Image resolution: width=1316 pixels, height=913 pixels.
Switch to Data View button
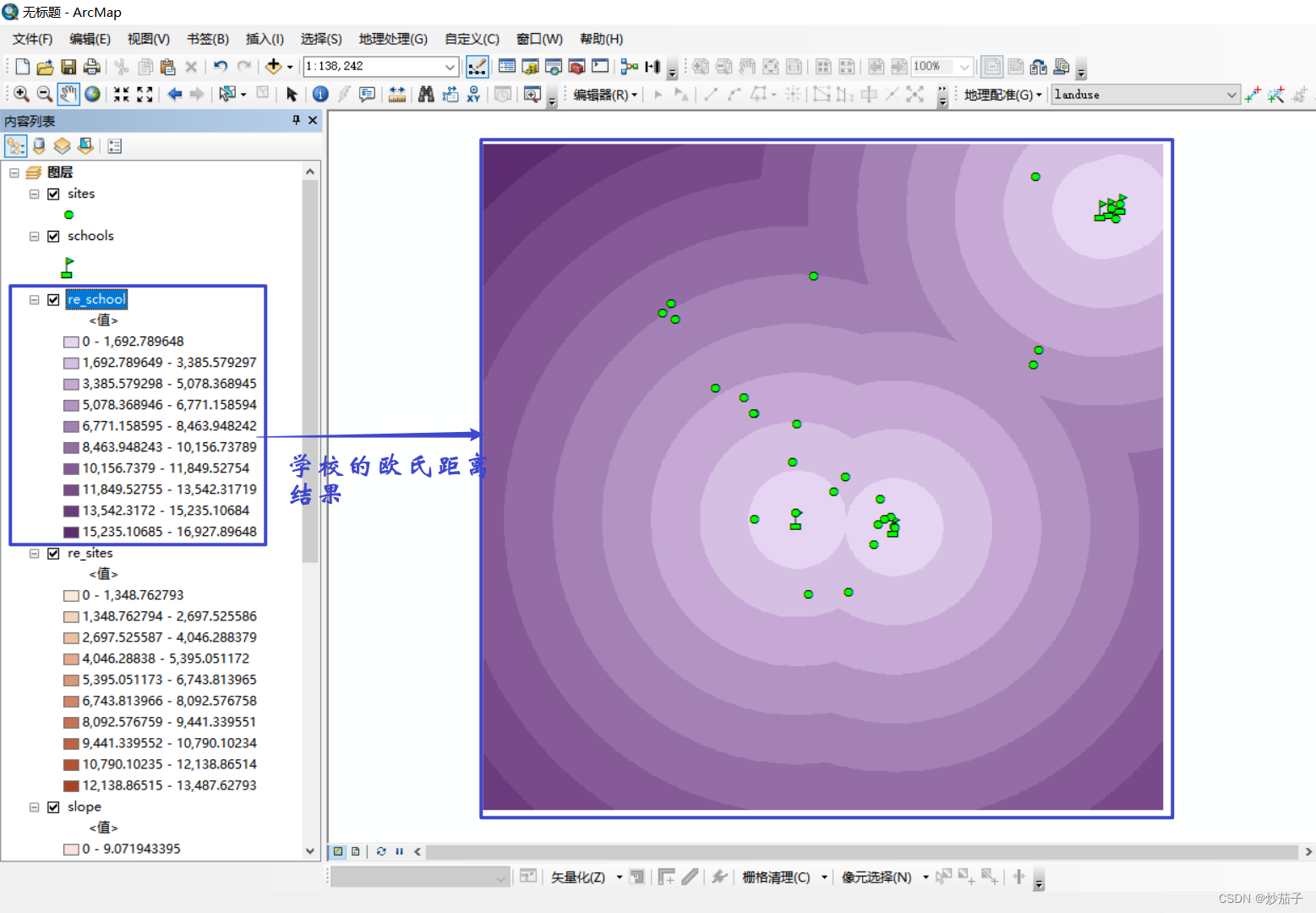338,851
